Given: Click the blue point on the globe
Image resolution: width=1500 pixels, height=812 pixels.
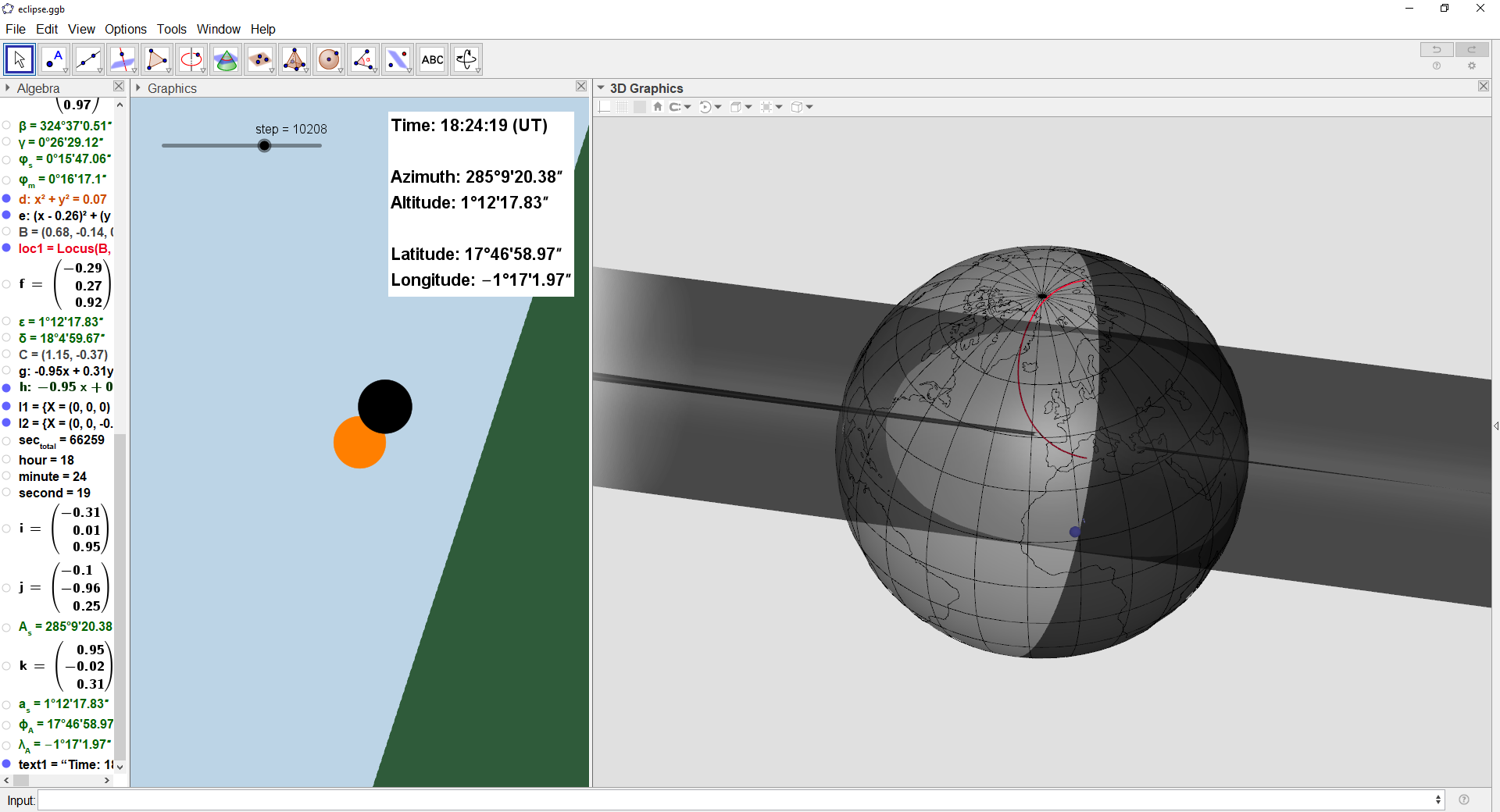Looking at the screenshot, I should coord(1075,532).
